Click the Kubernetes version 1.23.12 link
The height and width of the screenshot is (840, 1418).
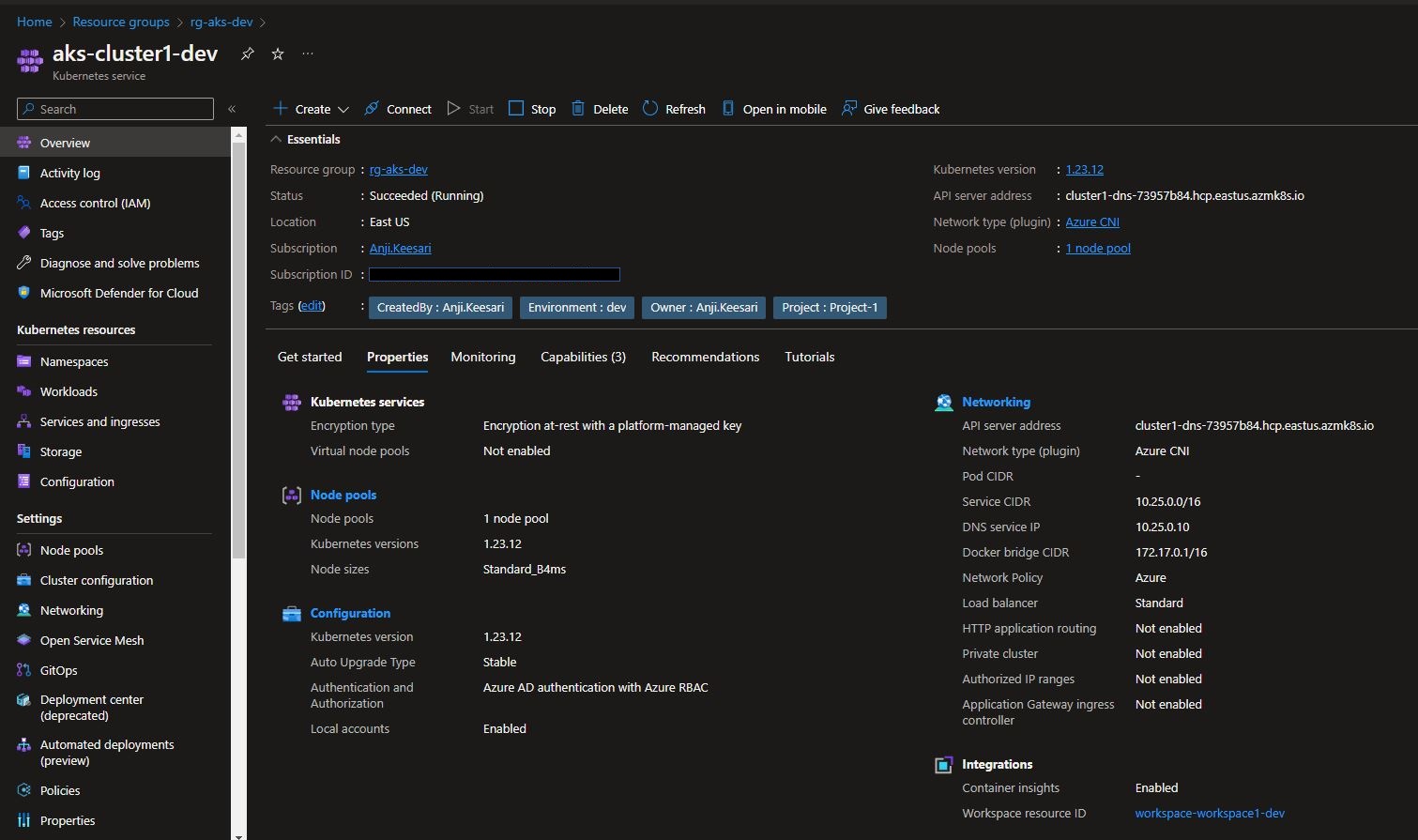(1085, 170)
